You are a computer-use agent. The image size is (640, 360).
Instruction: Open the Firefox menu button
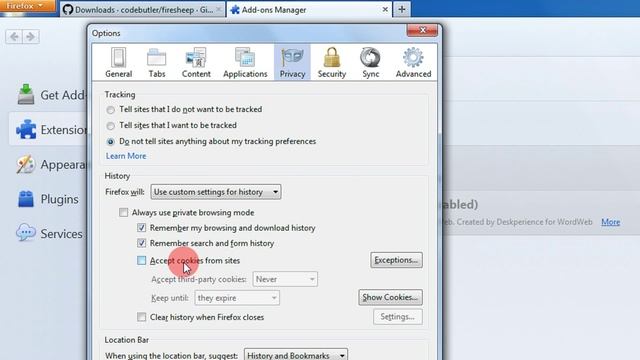click(x=28, y=6)
